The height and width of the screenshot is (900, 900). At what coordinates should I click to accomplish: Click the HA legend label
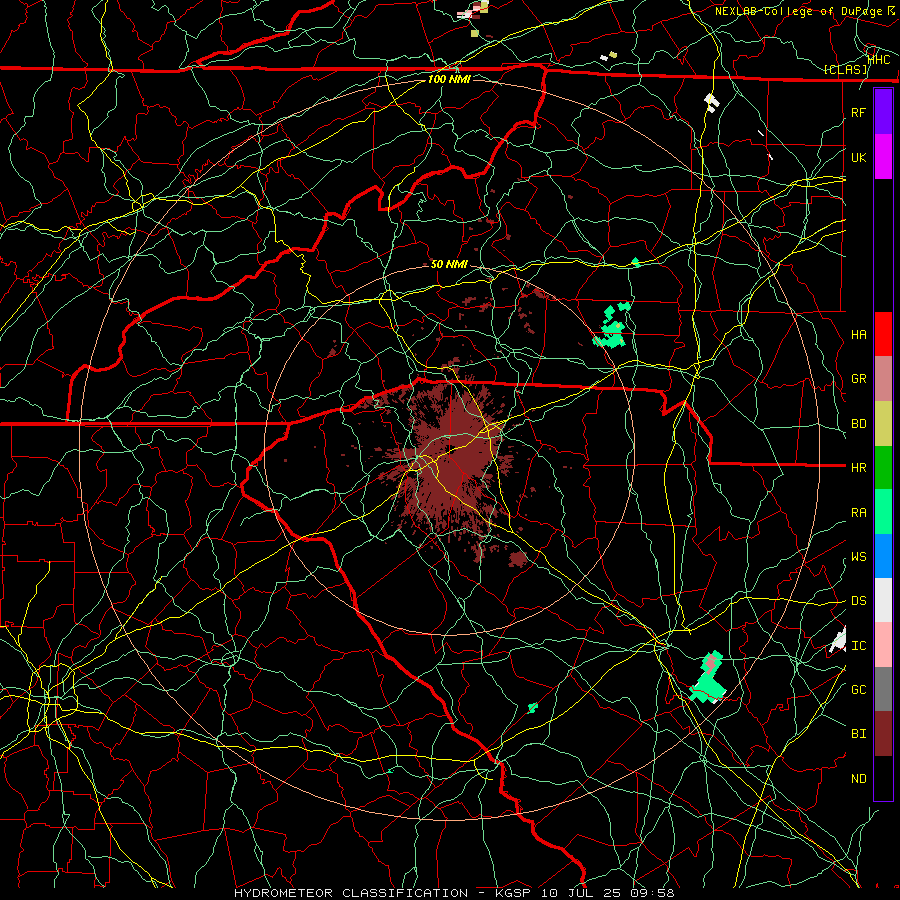(x=858, y=335)
